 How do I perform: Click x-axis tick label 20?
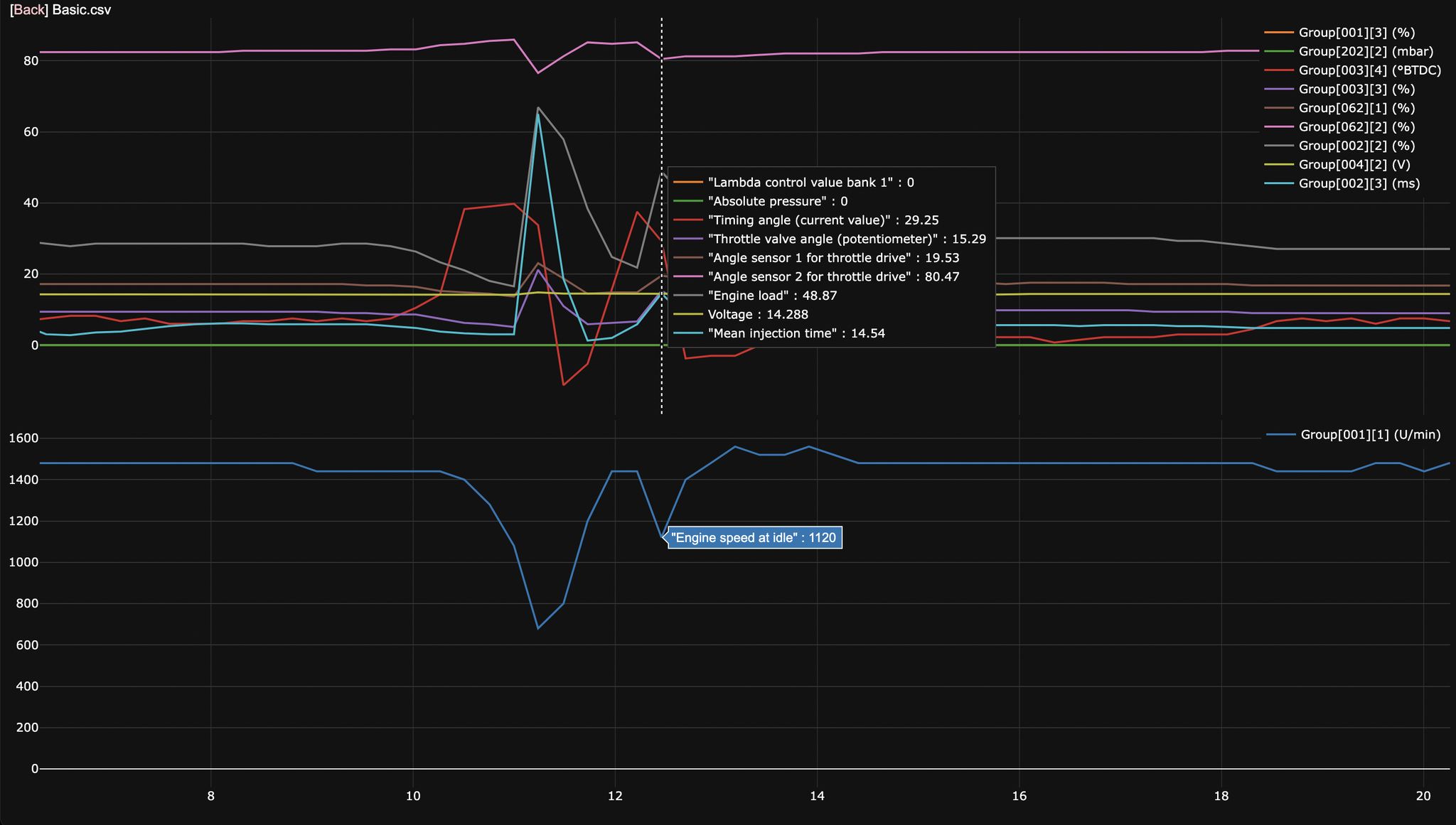pyautogui.click(x=1423, y=797)
